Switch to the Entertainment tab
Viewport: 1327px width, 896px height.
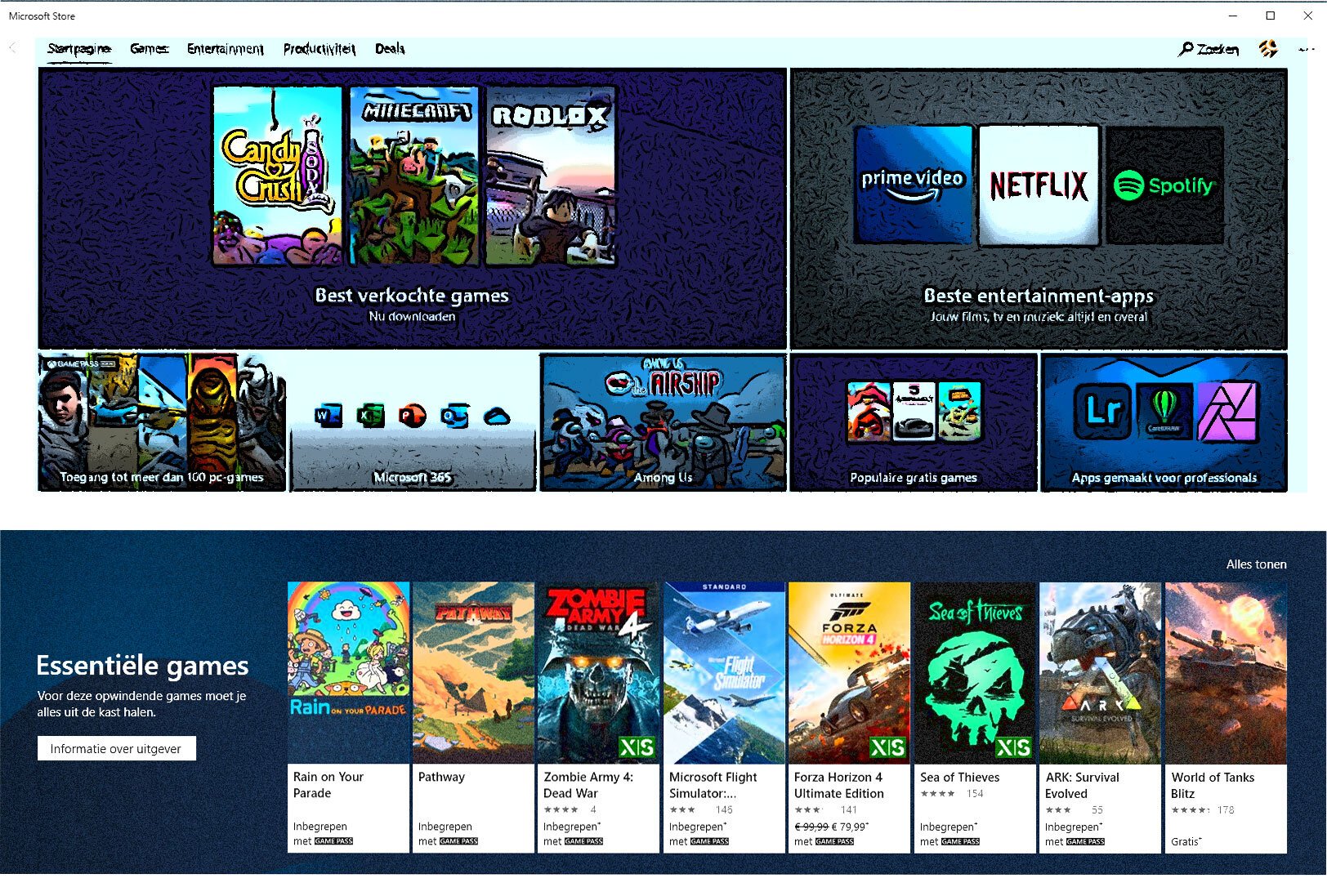coord(225,49)
